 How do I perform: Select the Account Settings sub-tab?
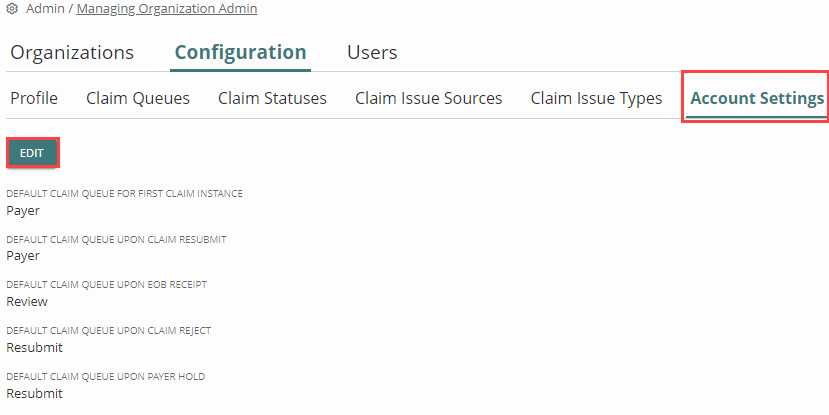[757, 98]
